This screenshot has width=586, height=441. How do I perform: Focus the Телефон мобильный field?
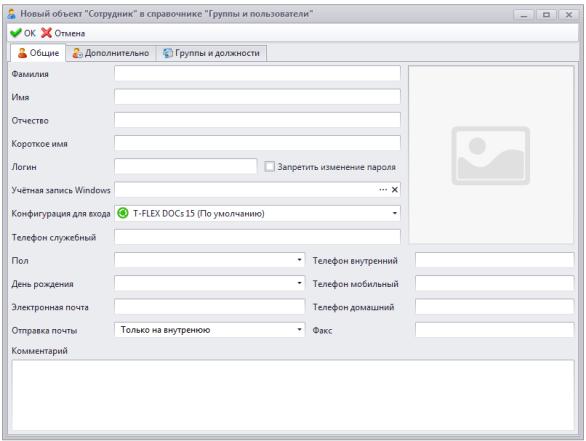tap(494, 283)
